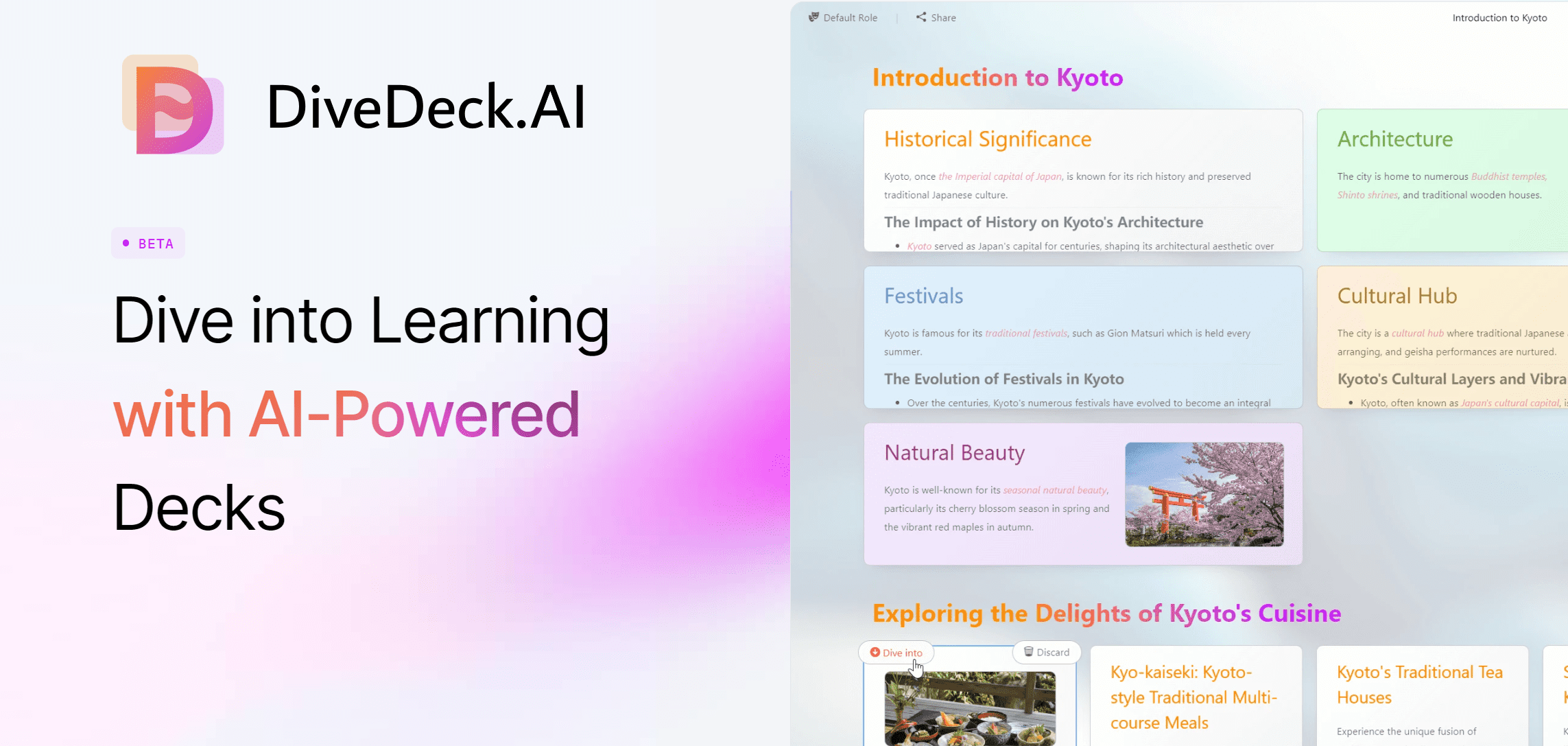Open the link 'the Imperial capital of Japan'
1568x746 pixels.
(x=999, y=176)
